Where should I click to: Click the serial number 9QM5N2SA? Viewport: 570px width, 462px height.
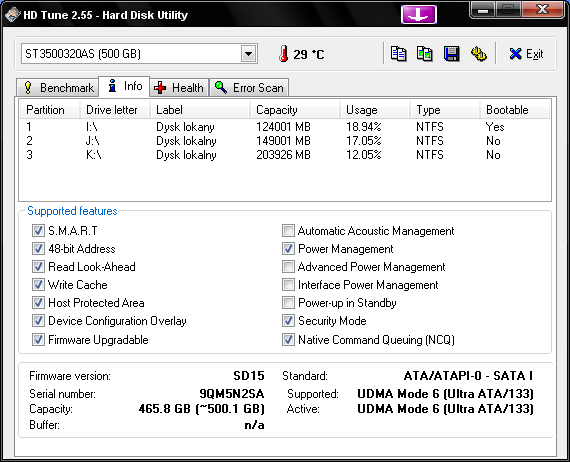232,394
